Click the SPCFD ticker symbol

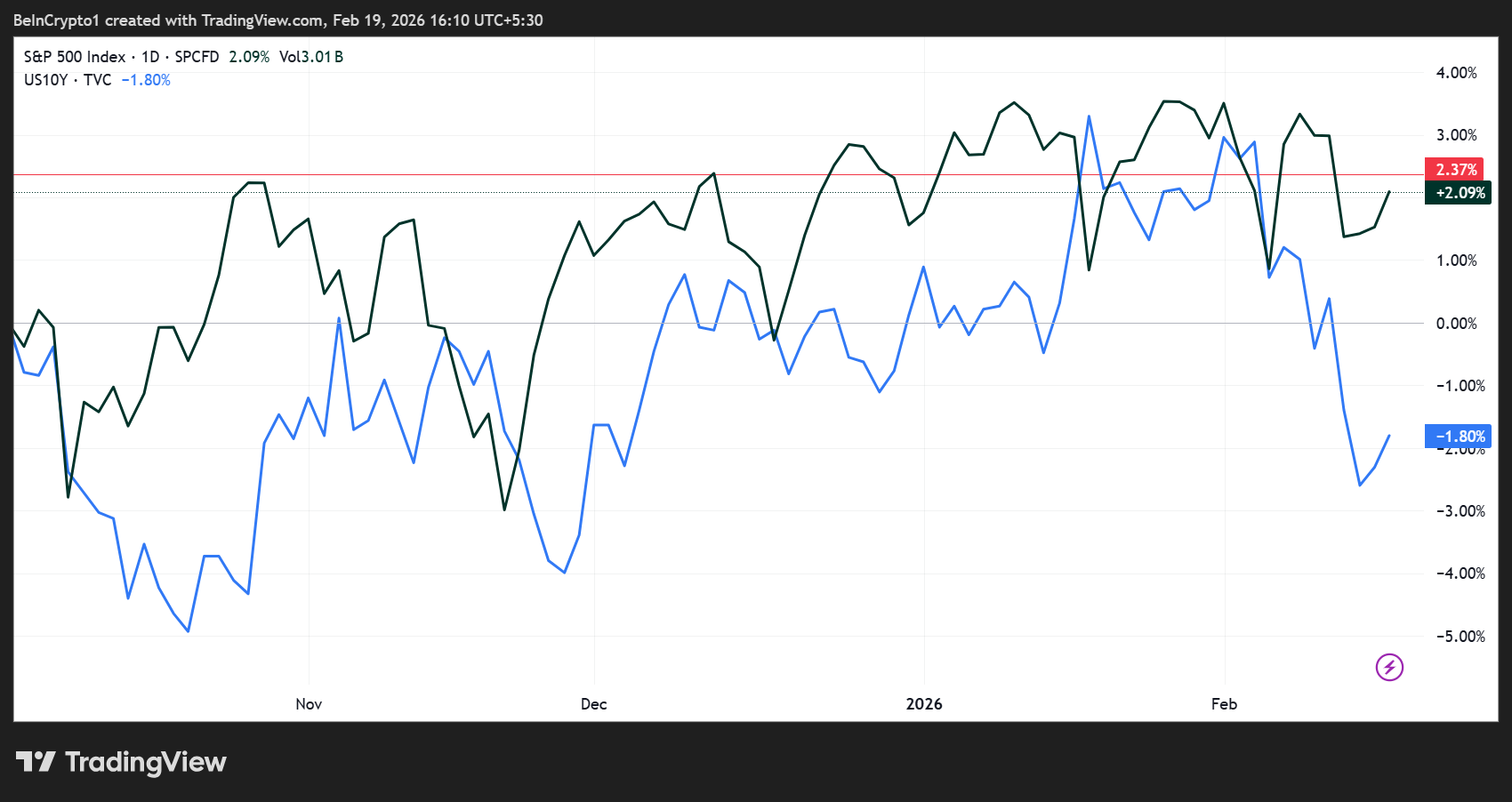[195, 56]
